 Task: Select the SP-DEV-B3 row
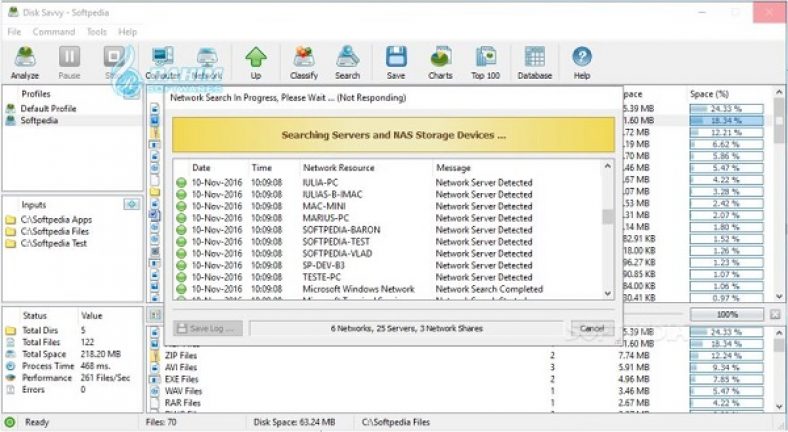point(387,265)
